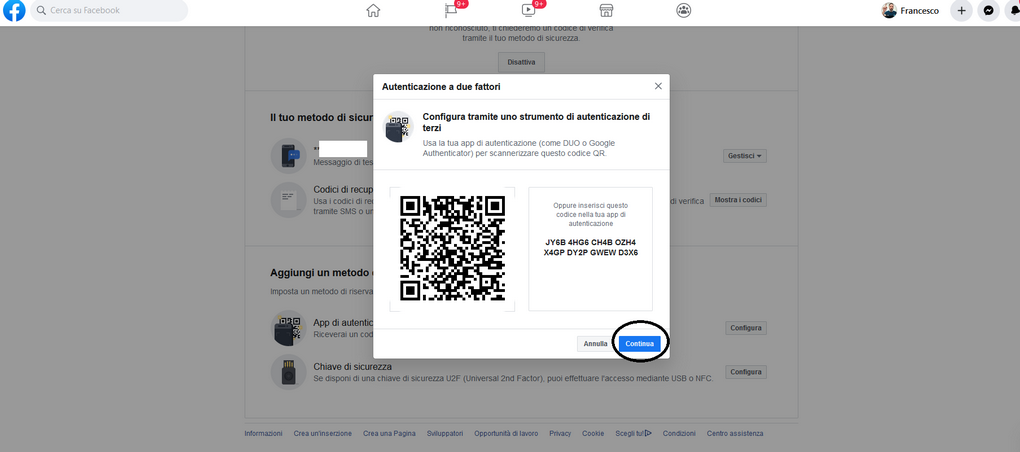
Task: Select the code line X4GP DY2P GWEW D3X6
Action: point(591,252)
